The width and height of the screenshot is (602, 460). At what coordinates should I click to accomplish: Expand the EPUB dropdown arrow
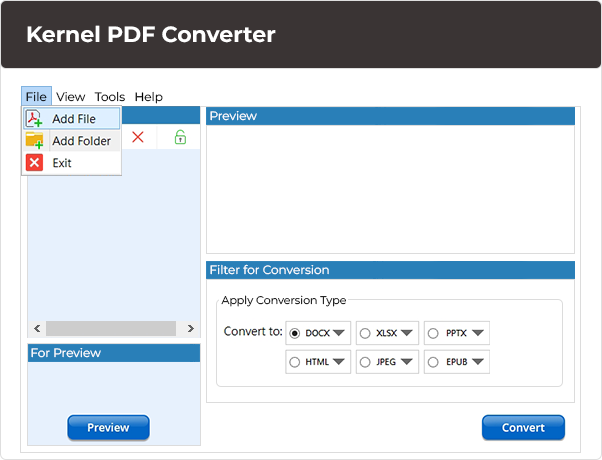pyautogui.click(x=478, y=362)
